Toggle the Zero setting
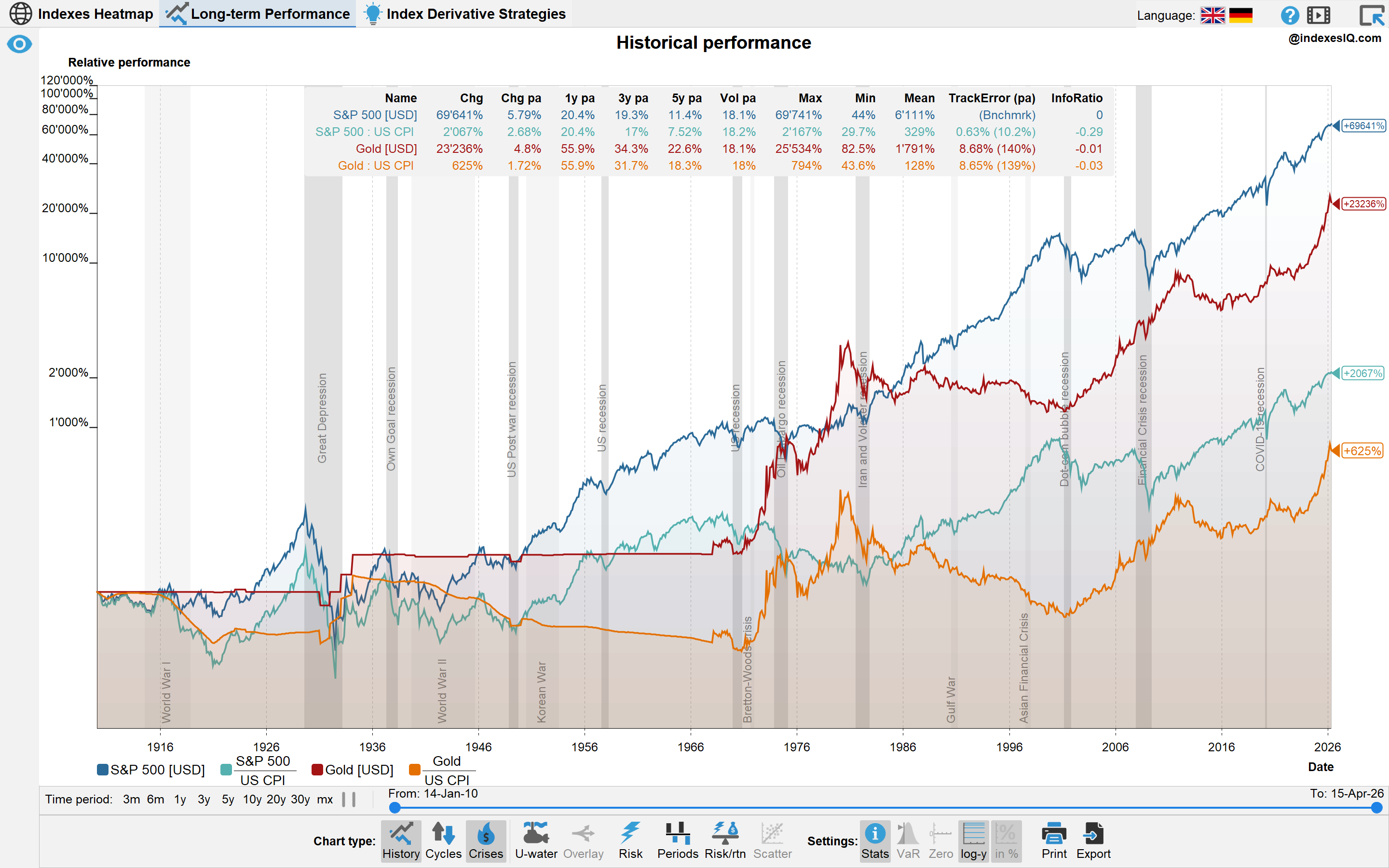The height and width of the screenshot is (868, 1389). pos(941,841)
